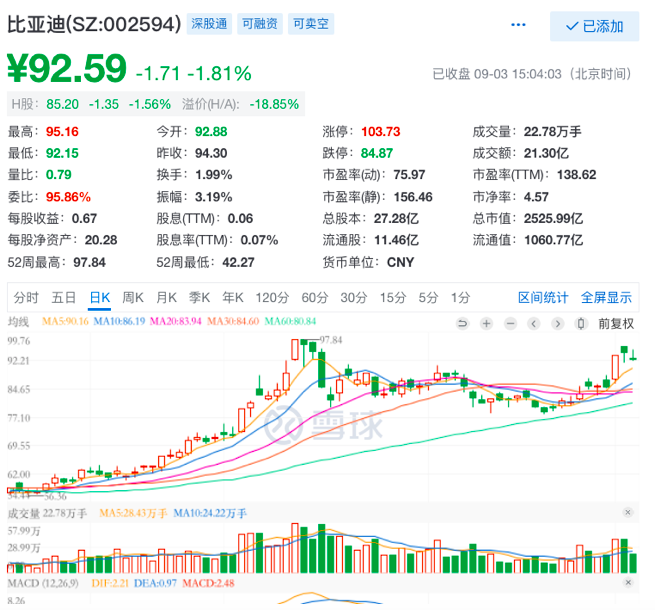
Task: Open the 前复权 adjustment dropdown
Action: pyautogui.click(x=616, y=323)
